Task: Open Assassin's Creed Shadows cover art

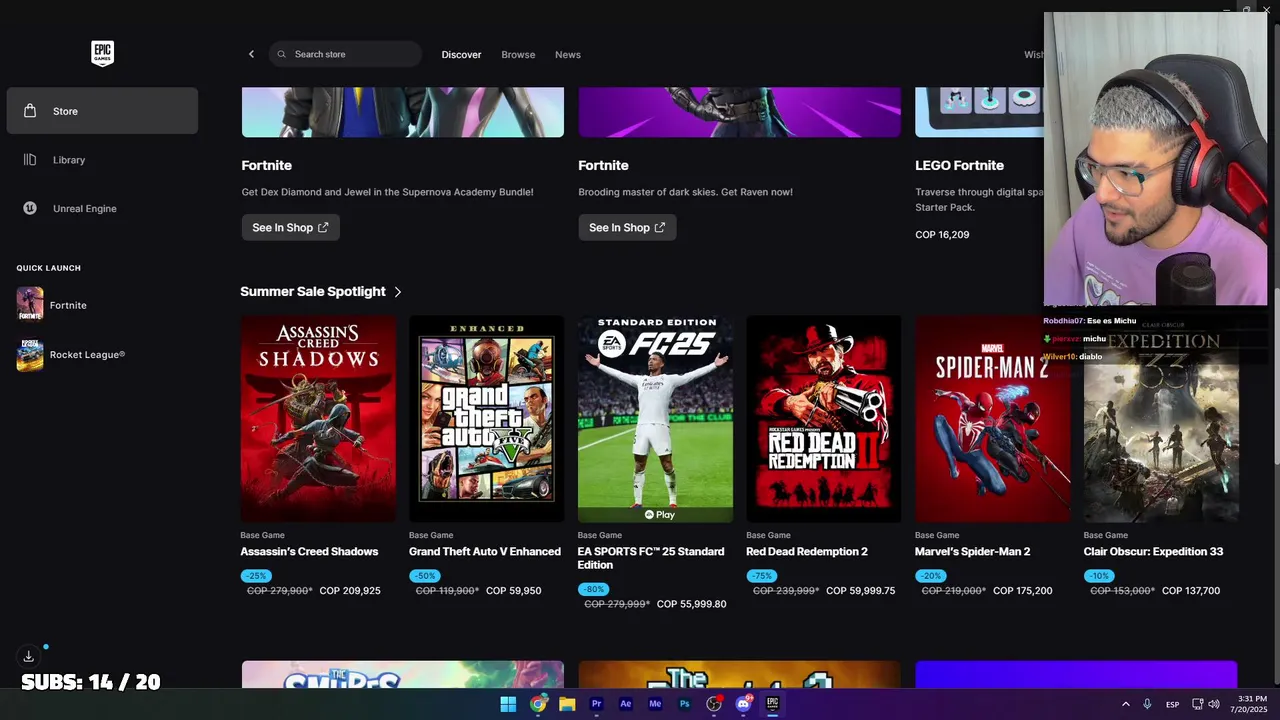Action: tap(318, 419)
